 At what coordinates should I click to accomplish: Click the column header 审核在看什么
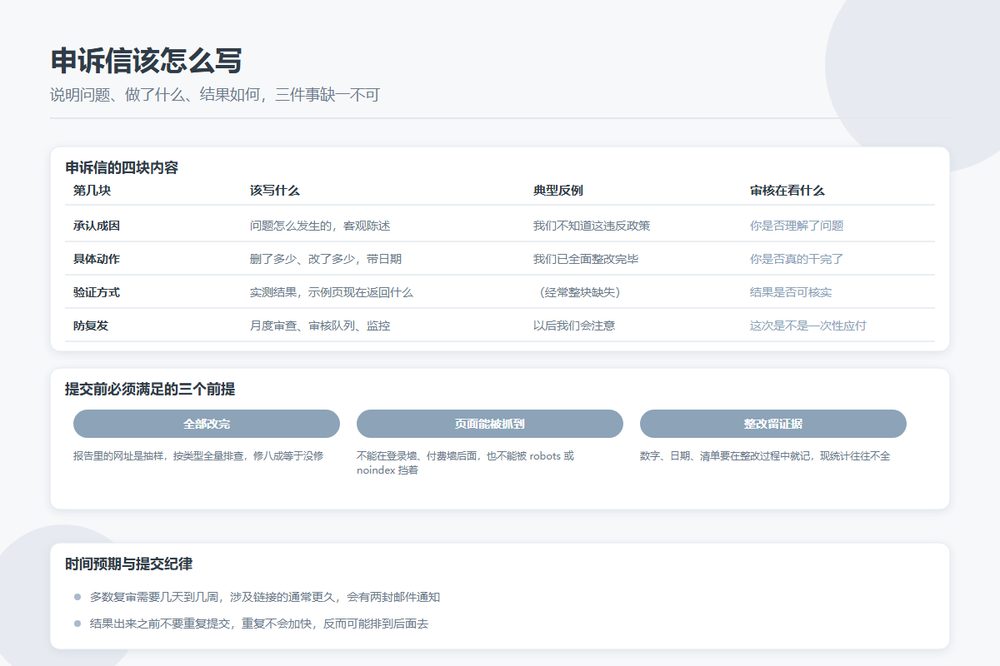(787, 190)
